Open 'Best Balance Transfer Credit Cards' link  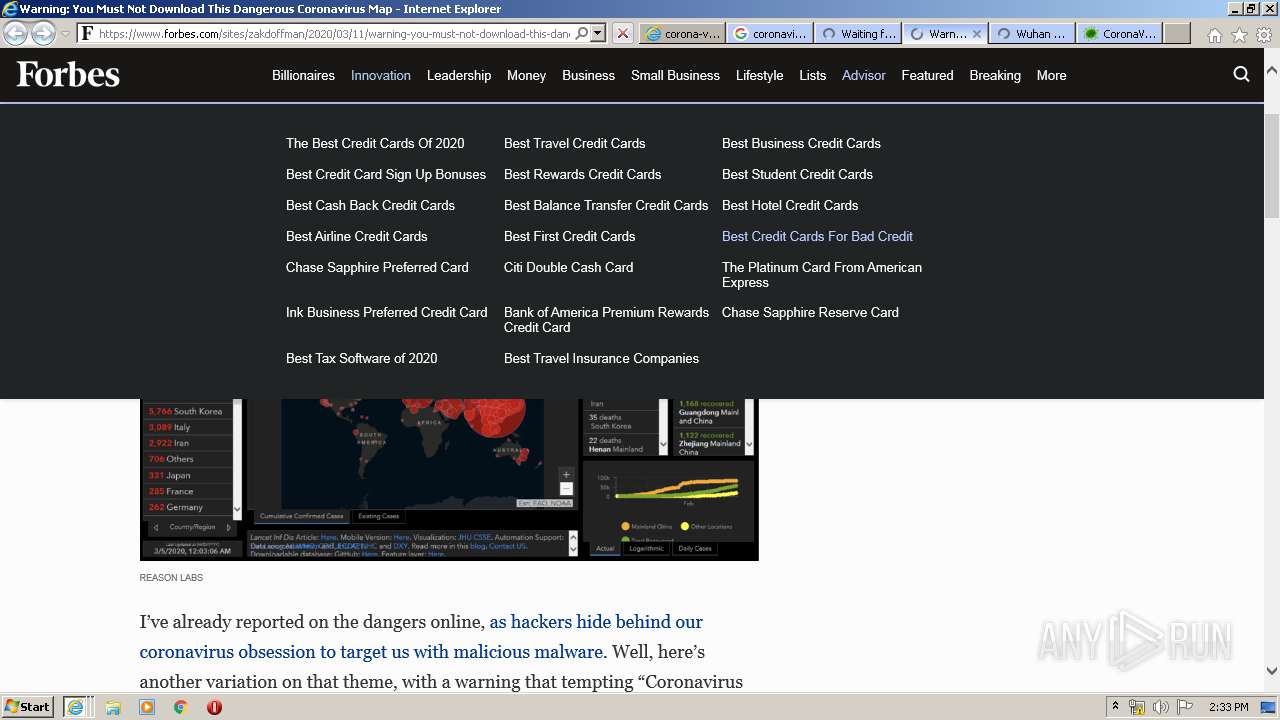(x=606, y=205)
